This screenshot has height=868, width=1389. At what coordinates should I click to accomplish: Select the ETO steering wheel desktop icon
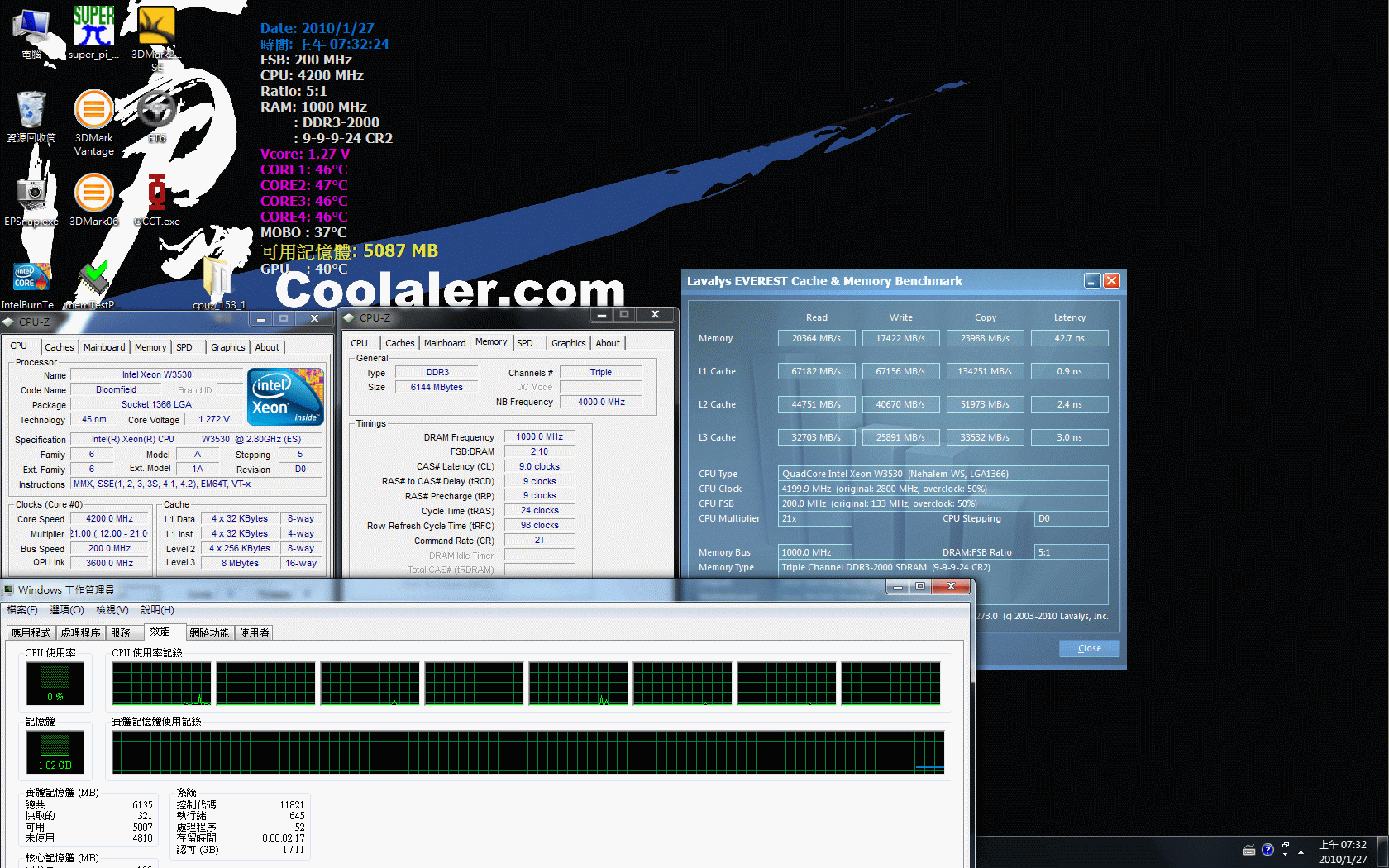[x=157, y=117]
